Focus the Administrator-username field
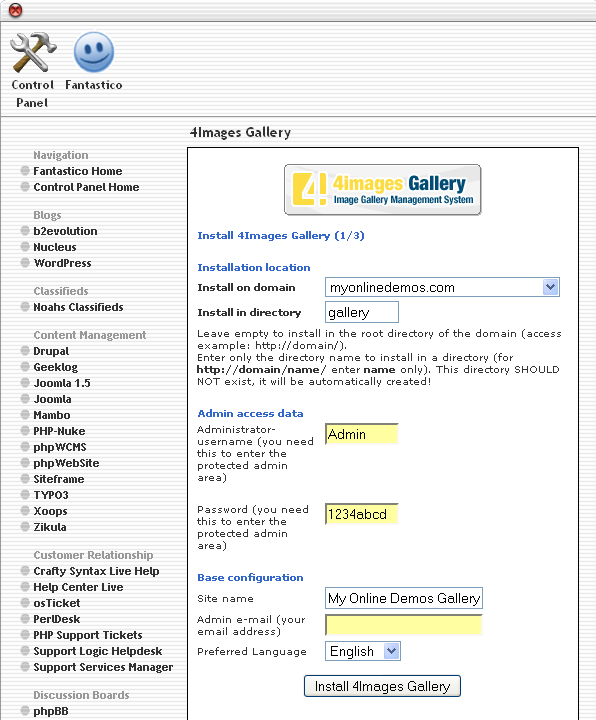The height and width of the screenshot is (720, 596). pos(362,434)
